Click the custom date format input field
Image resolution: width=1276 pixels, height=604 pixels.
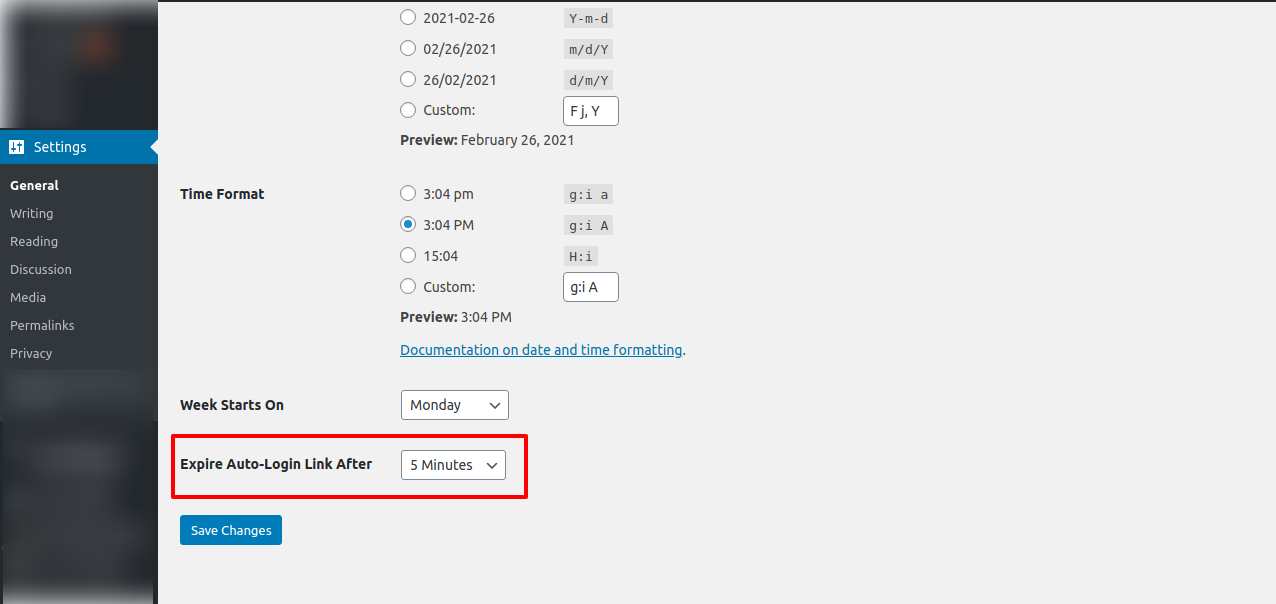(590, 110)
